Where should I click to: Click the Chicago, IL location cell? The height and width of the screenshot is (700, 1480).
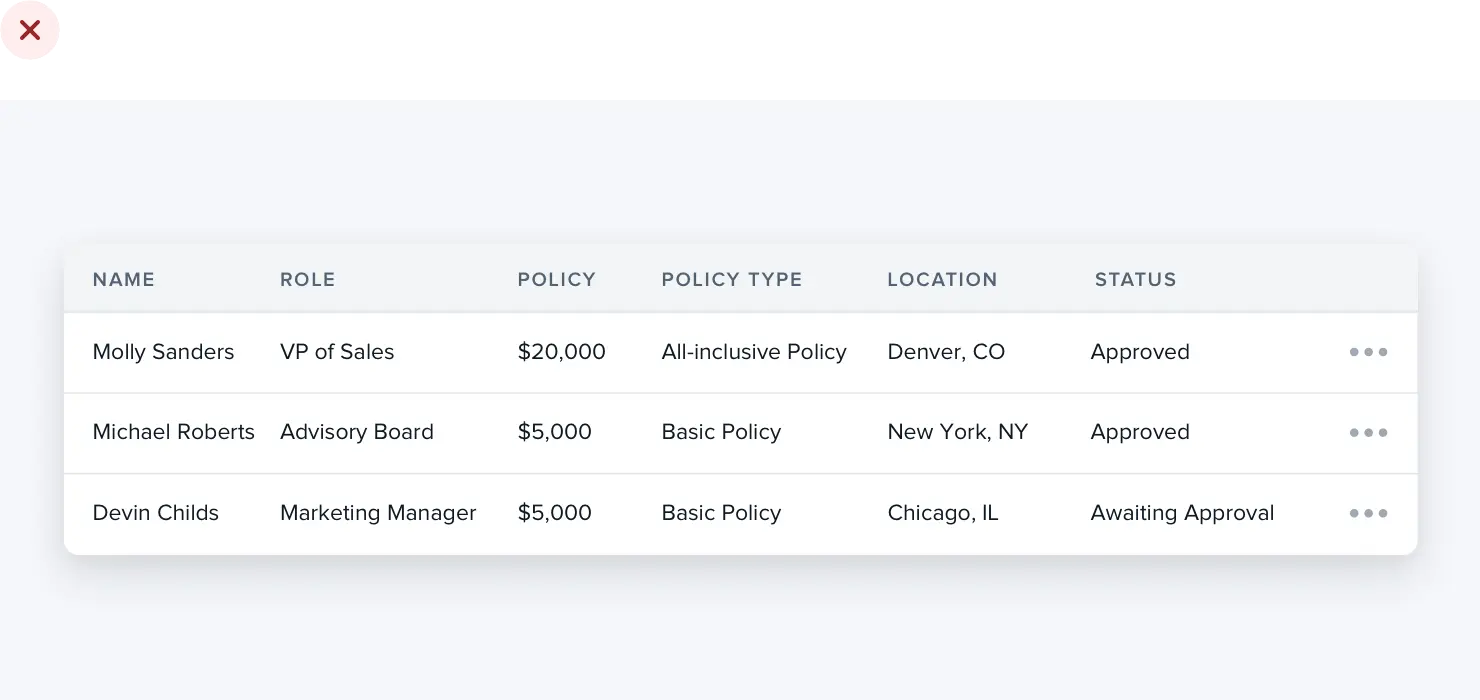(x=942, y=513)
